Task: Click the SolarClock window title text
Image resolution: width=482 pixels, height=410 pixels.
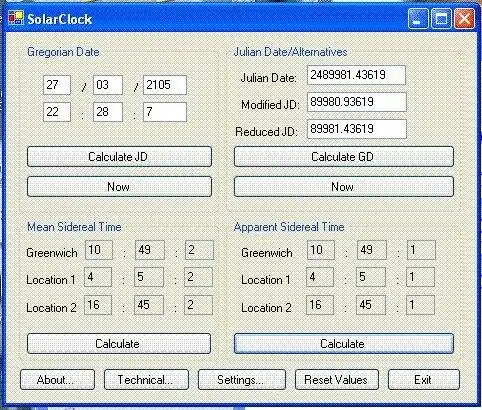Action: click(60, 19)
